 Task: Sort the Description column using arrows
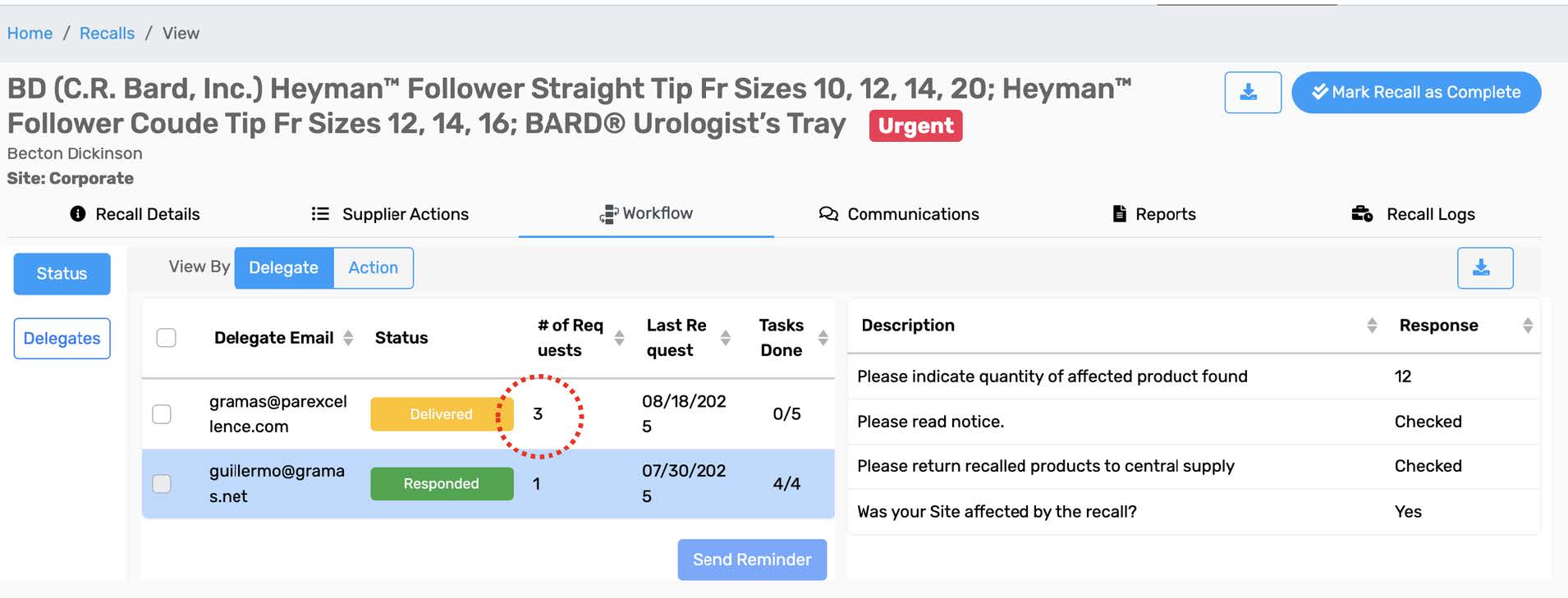point(1372,325)
